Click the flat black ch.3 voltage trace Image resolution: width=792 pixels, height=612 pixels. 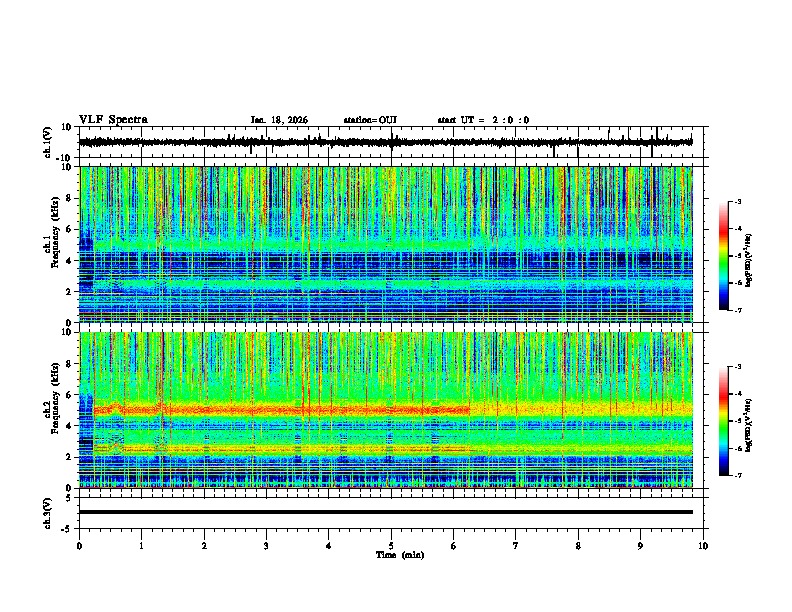(386, 512)
